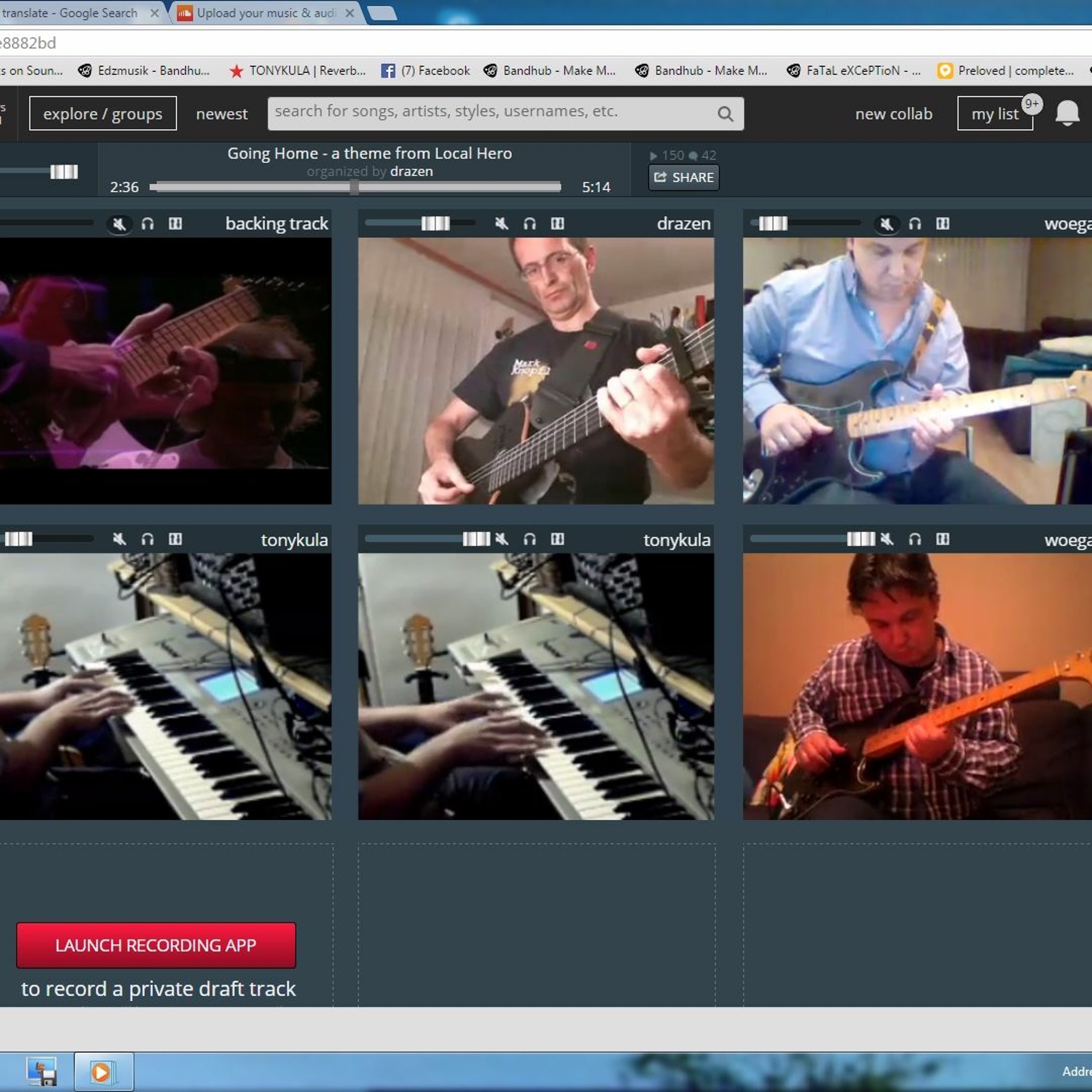1092x1092 pixels.
Task: Open the TONYKULA | Reverb... bookmark
Action: 297,71
